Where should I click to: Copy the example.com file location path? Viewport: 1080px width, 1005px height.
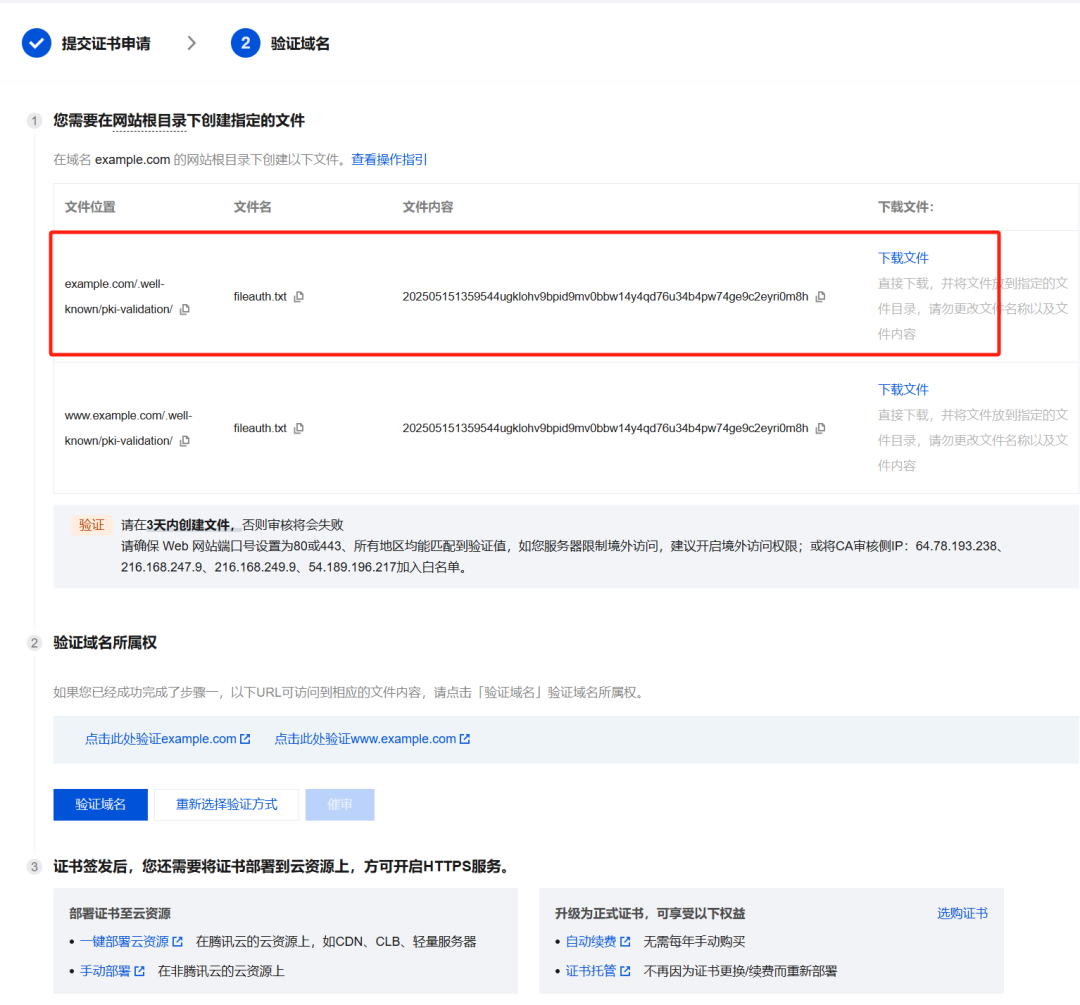pos(184,310)
